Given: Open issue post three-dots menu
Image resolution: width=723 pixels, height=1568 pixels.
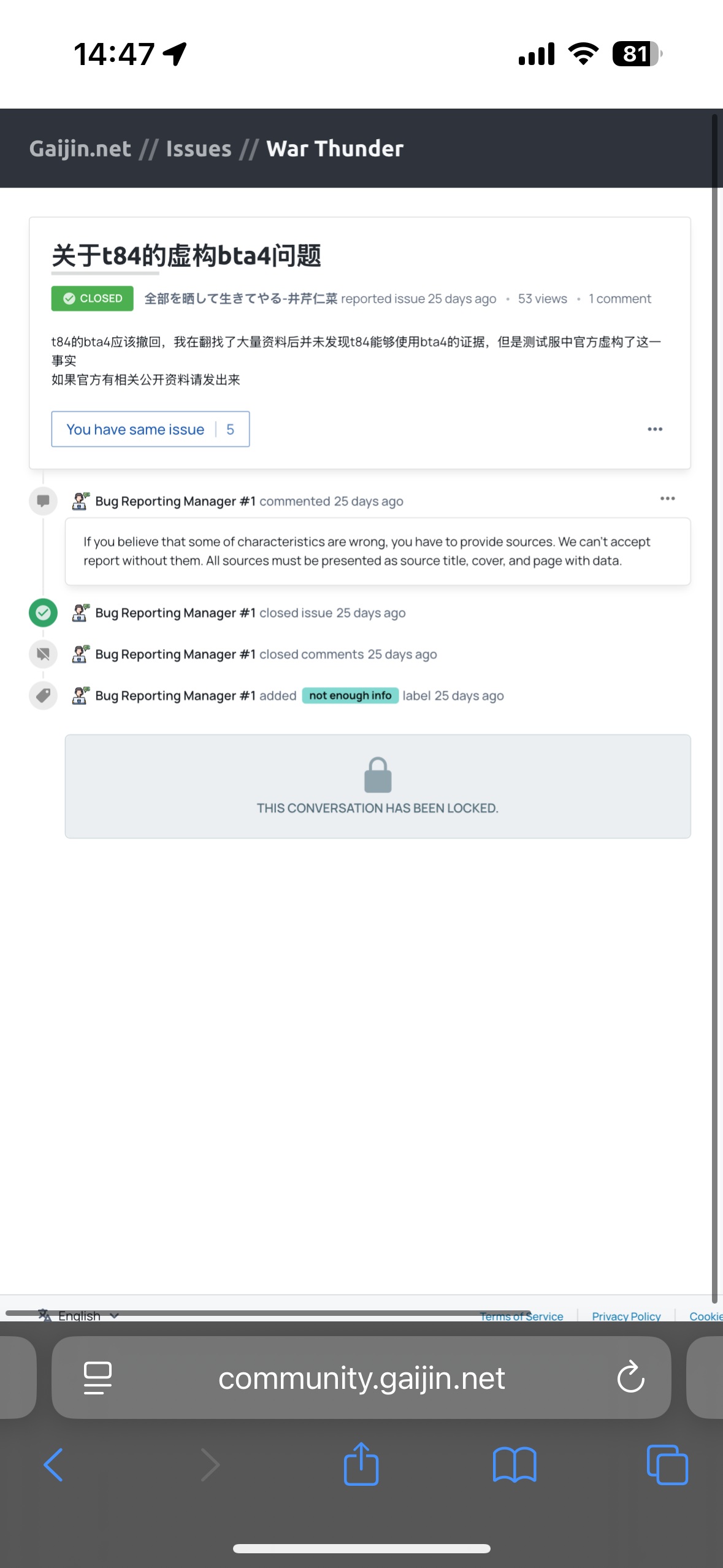Looking at the screenshot, I should (655, 429).
